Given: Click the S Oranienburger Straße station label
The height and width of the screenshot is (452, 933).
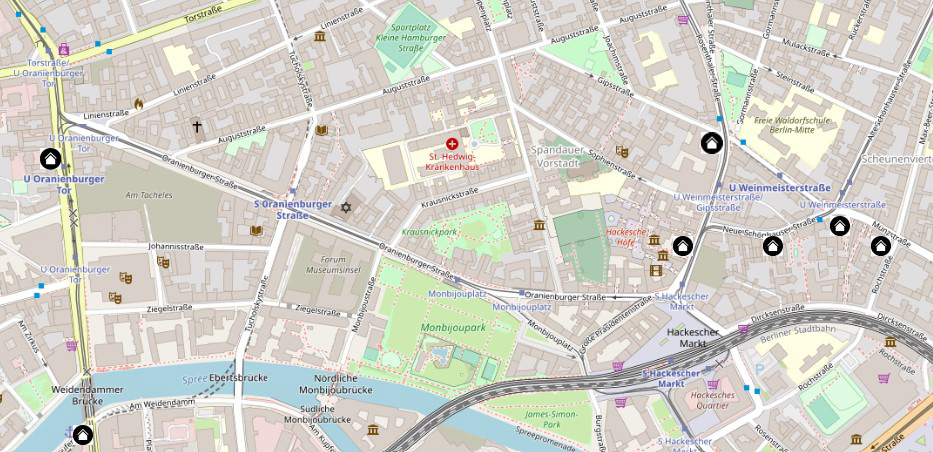Looking at the screenshot, I should [x=293, y=209].
